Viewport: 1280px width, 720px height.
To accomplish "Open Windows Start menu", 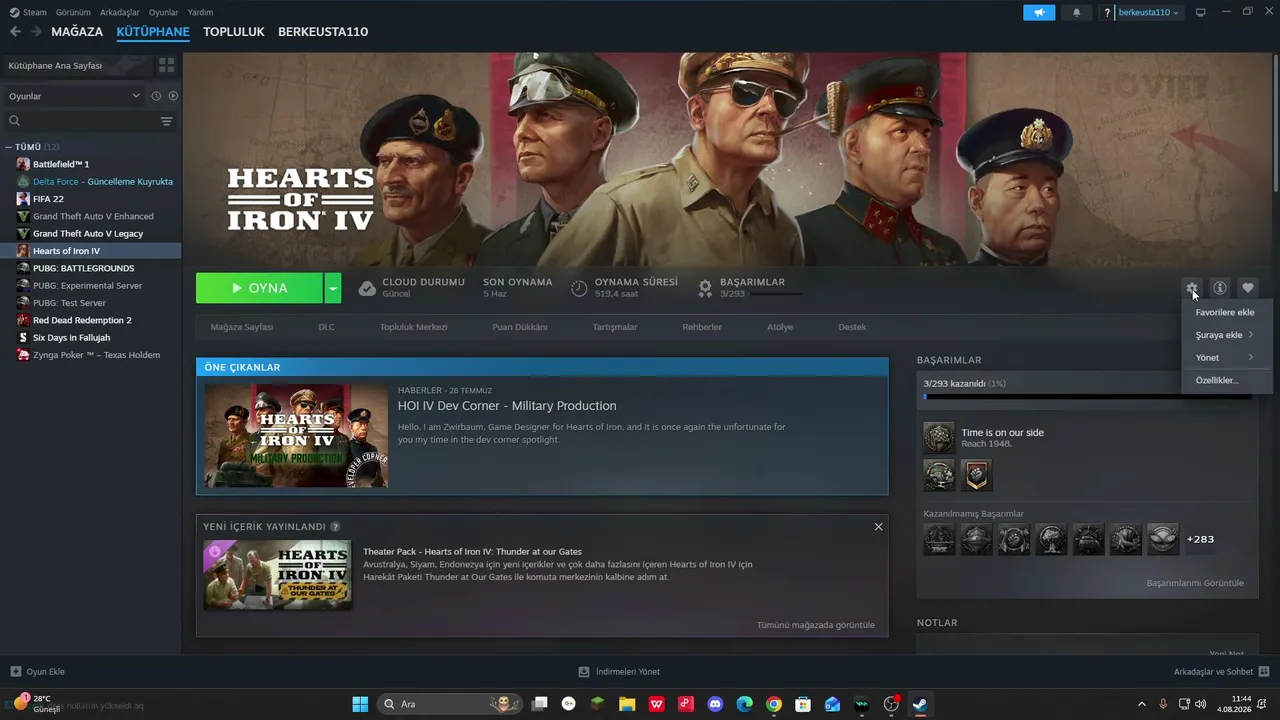I will tap(360, 704).
